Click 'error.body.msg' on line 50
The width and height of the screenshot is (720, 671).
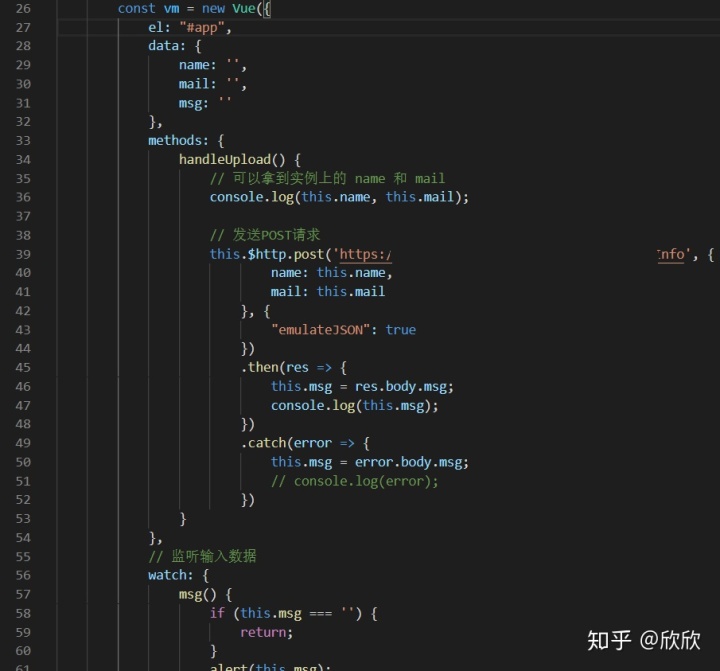tap(408, 462)
